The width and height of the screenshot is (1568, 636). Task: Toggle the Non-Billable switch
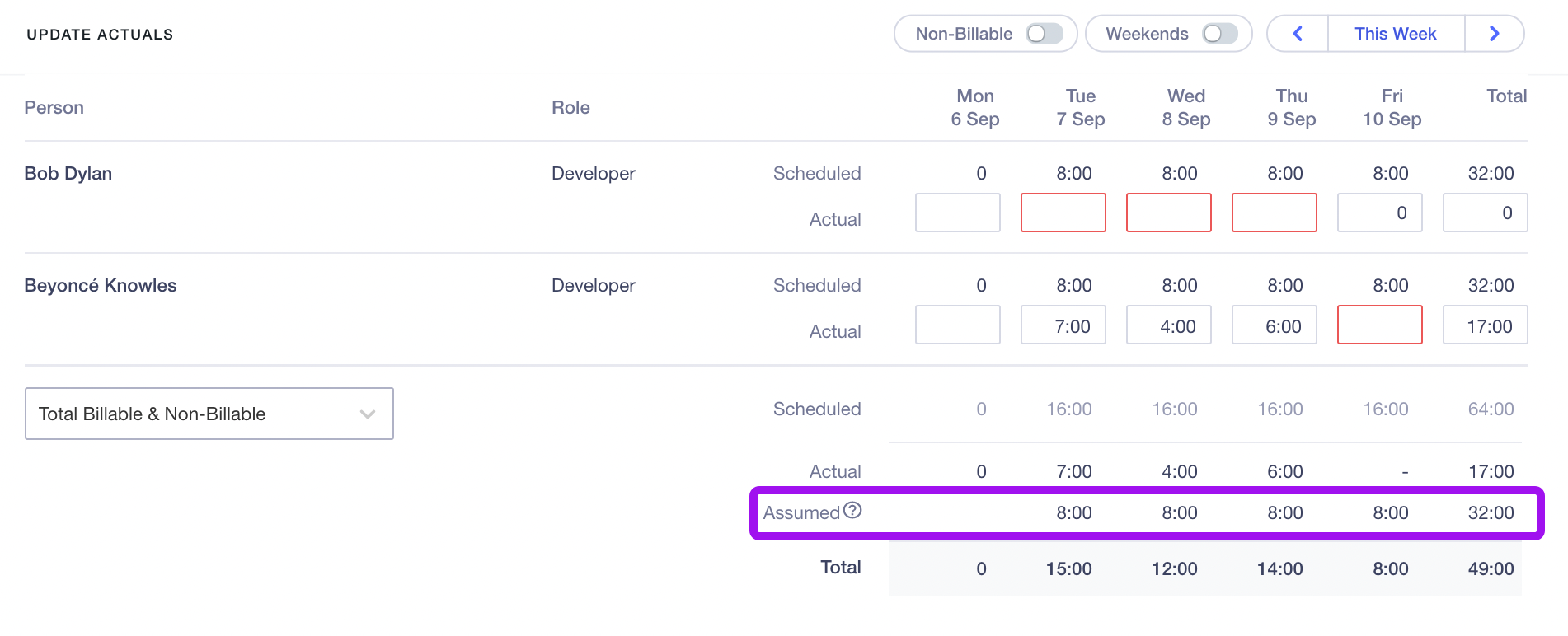click(x=1044, y=34)
